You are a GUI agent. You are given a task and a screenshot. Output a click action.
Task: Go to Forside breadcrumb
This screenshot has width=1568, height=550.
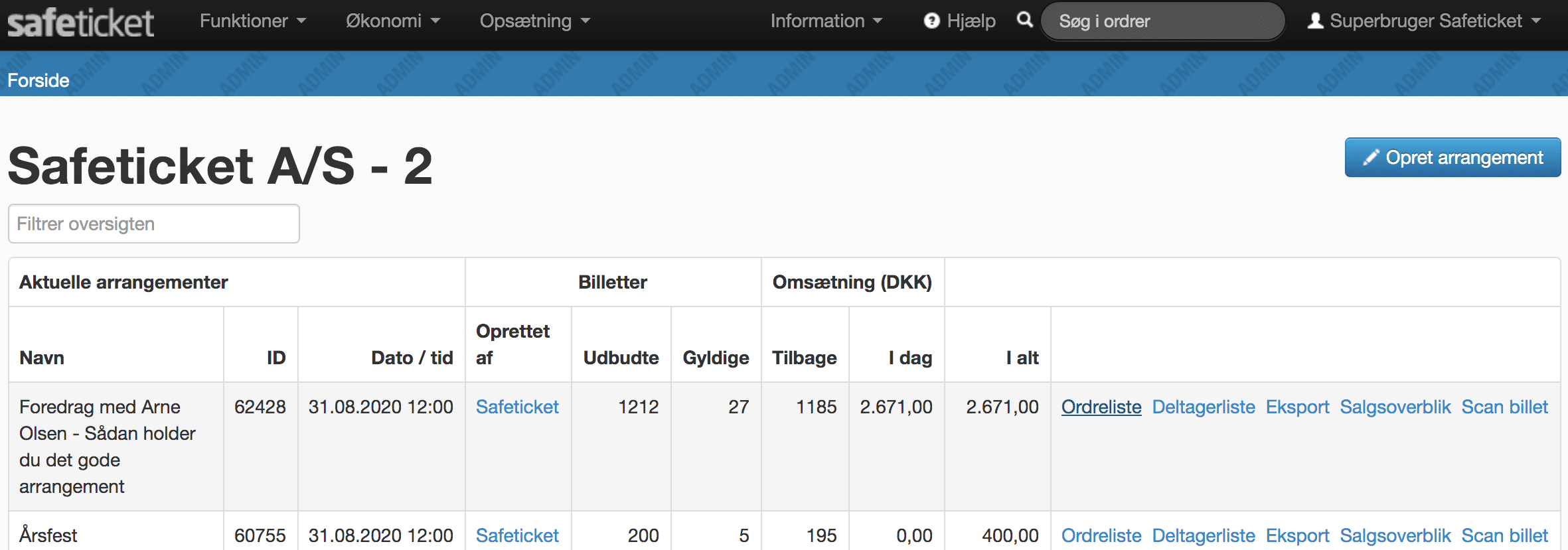[39, 80]
